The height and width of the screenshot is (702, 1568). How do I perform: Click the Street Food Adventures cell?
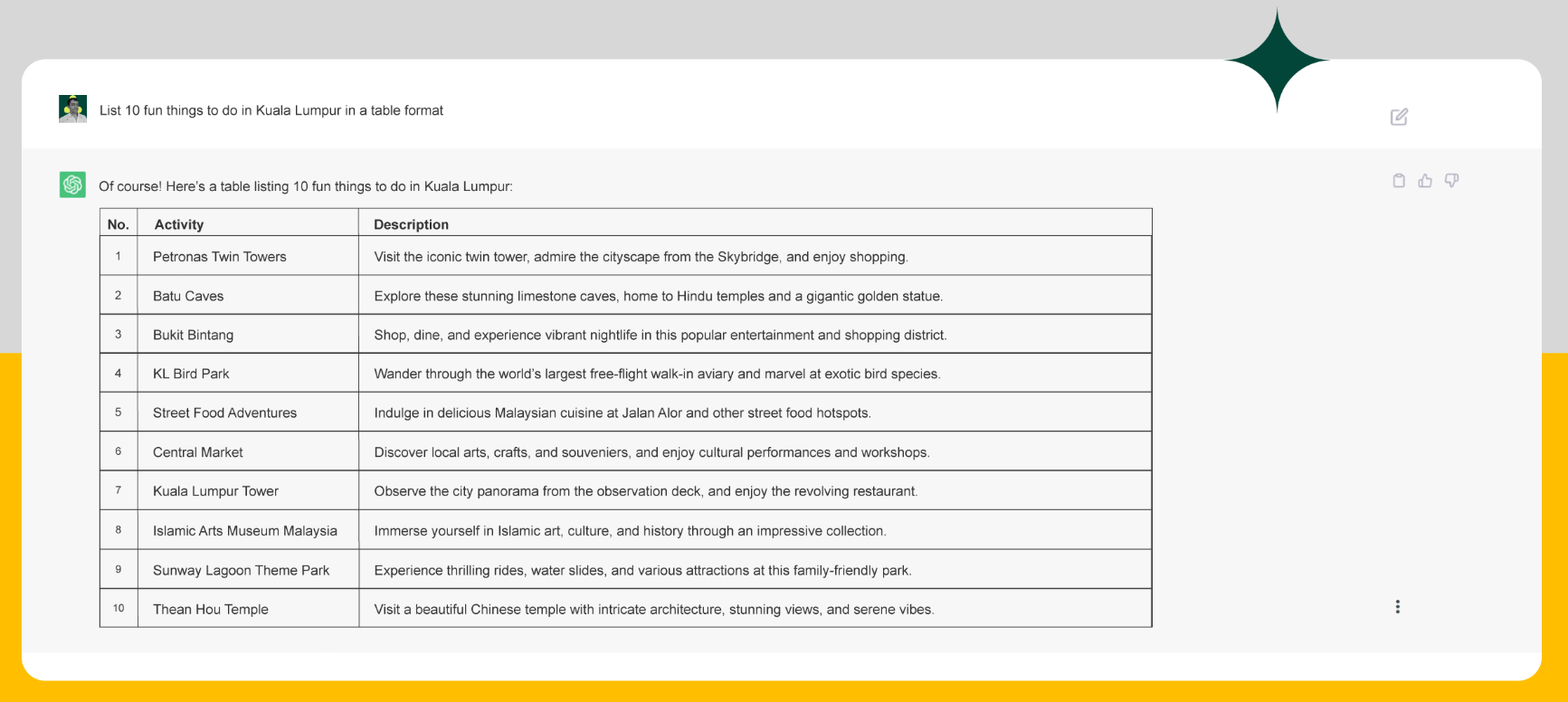click(x=224, y=413)
